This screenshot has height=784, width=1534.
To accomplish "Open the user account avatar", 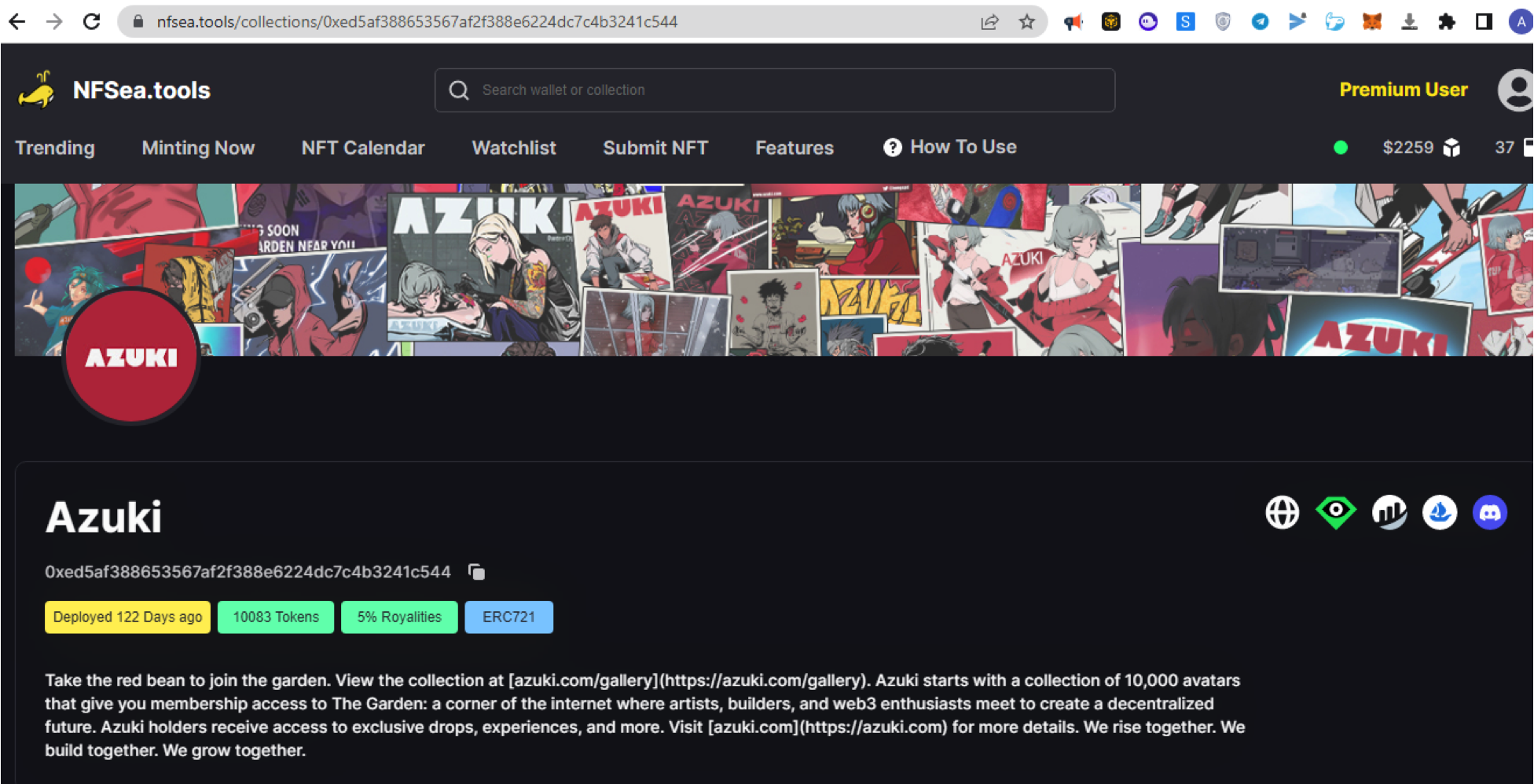I will tap(1516, 90).
